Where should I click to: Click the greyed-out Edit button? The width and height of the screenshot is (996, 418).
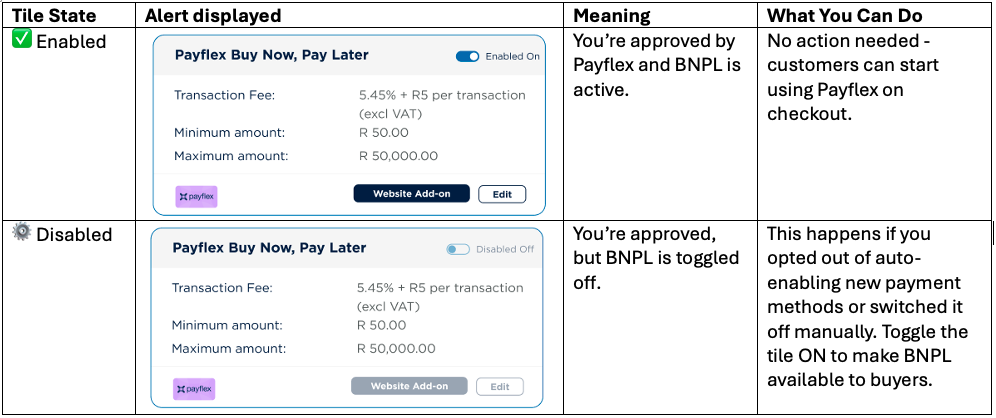[500, 386]
